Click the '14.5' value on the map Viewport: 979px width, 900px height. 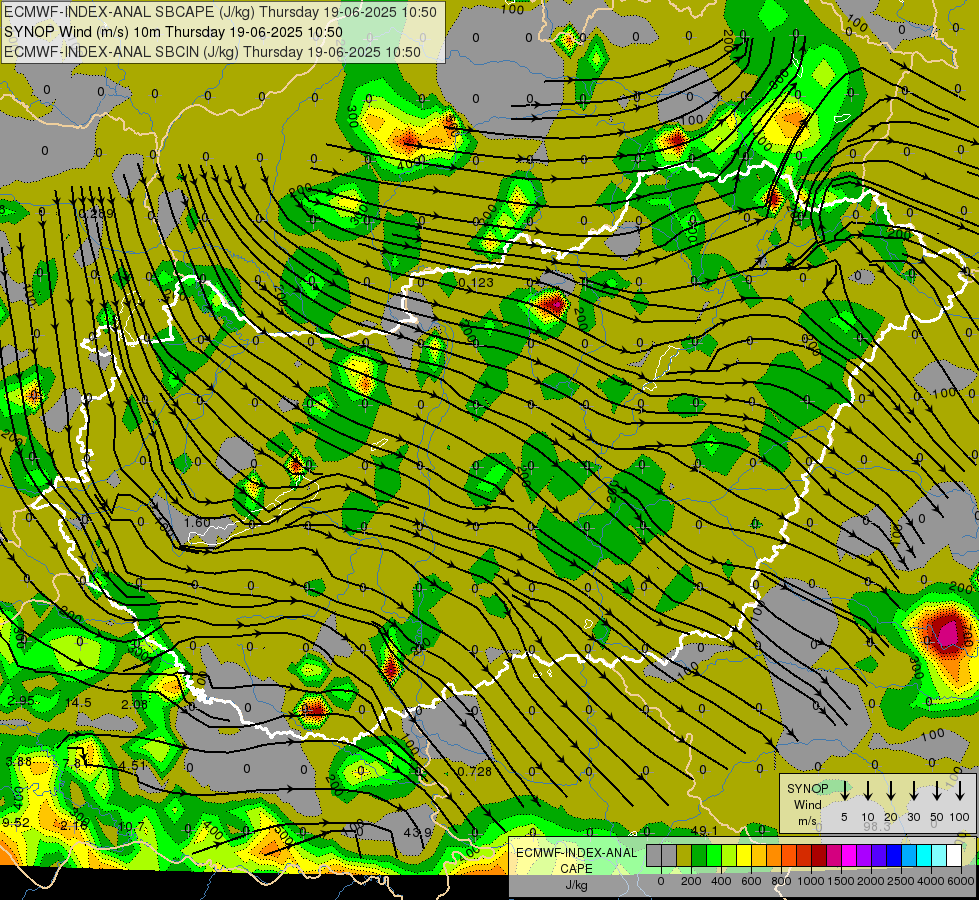coord(78,703)
